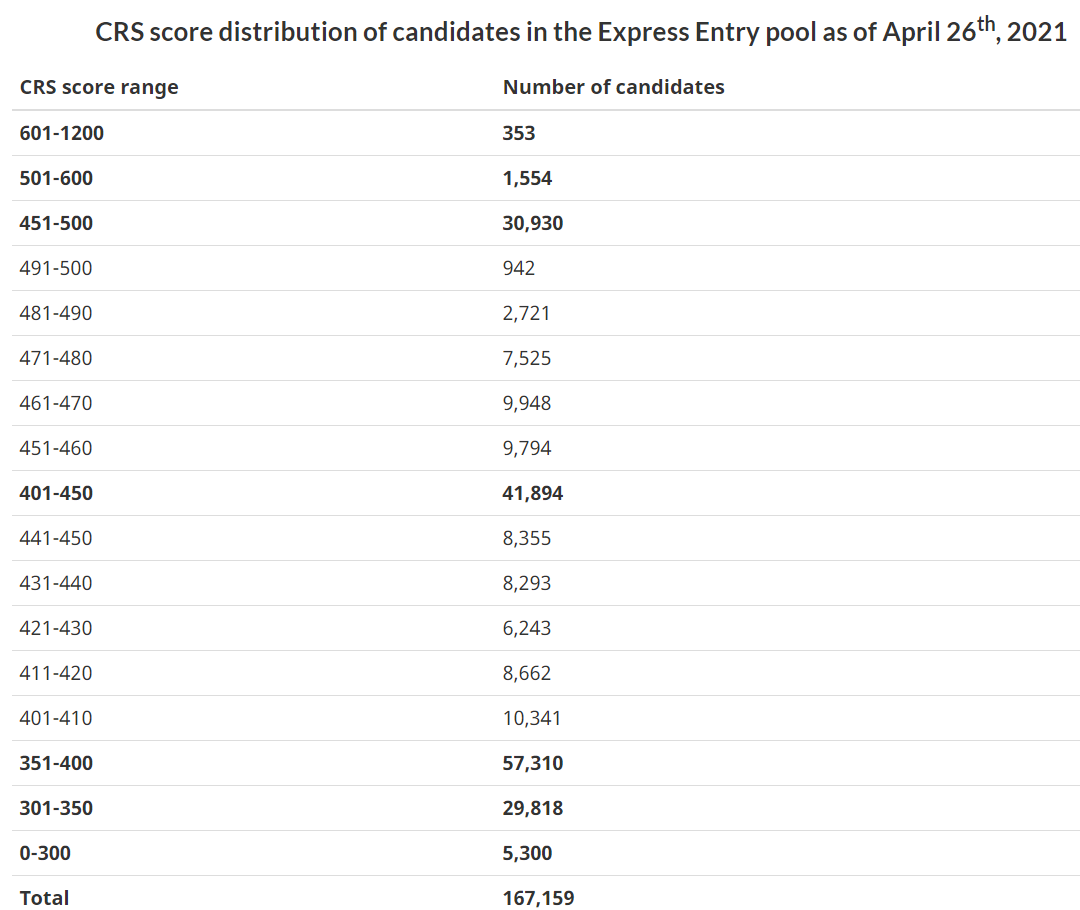Click the 491-500 sub-range cell
This screenshot has width=1080, height=910.
click(x=56, y=268)
